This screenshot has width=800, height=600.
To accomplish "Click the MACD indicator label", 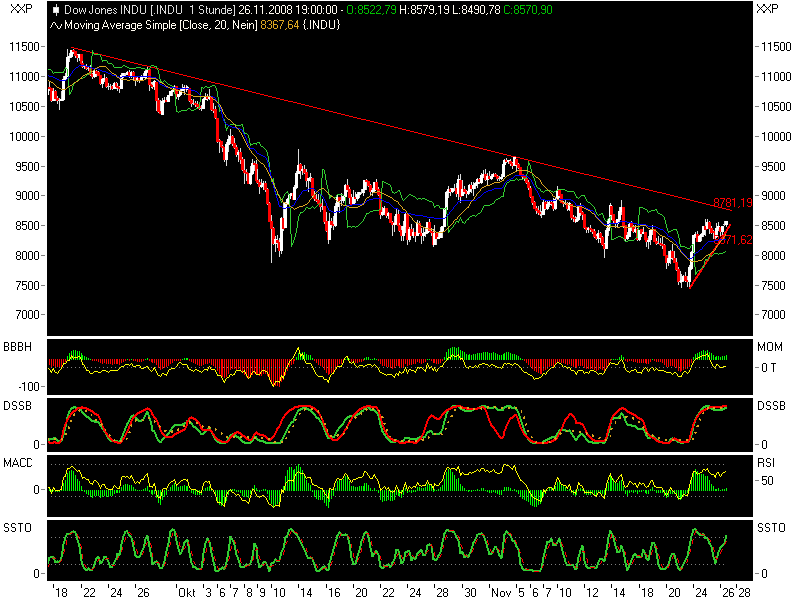I will (x=18, y=463).
